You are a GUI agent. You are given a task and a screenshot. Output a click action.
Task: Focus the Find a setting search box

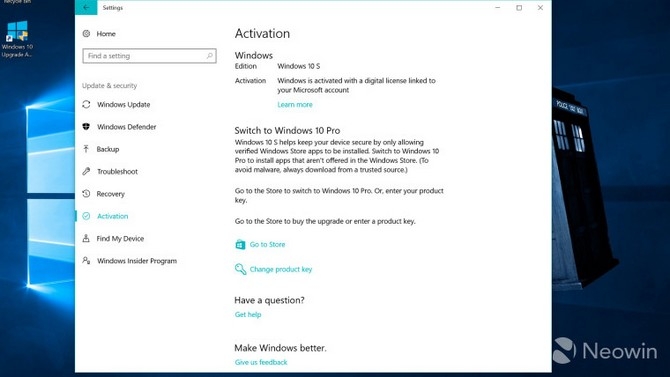coord(149,56)
